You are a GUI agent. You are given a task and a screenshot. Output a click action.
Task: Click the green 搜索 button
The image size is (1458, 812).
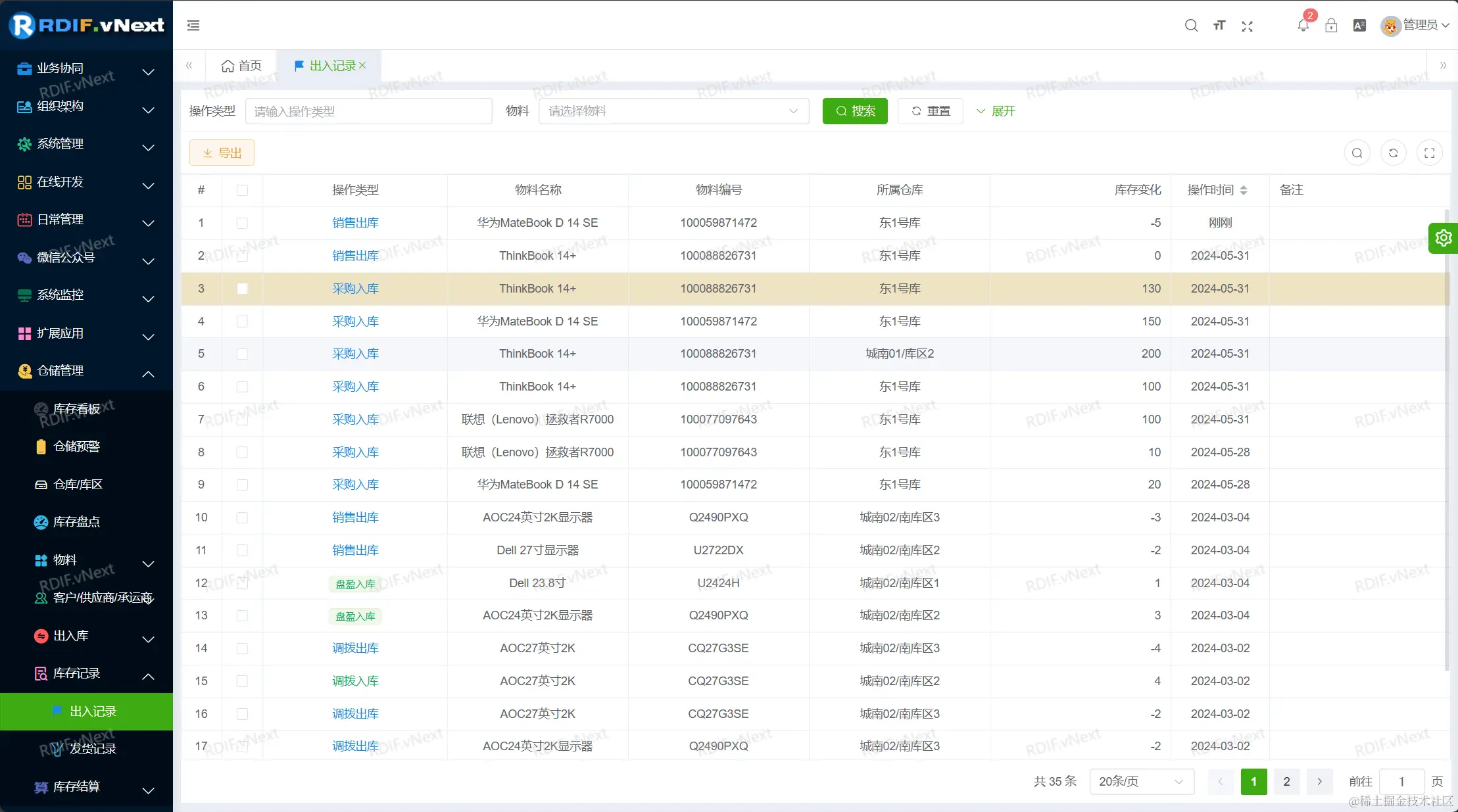[x=854, y=111]
